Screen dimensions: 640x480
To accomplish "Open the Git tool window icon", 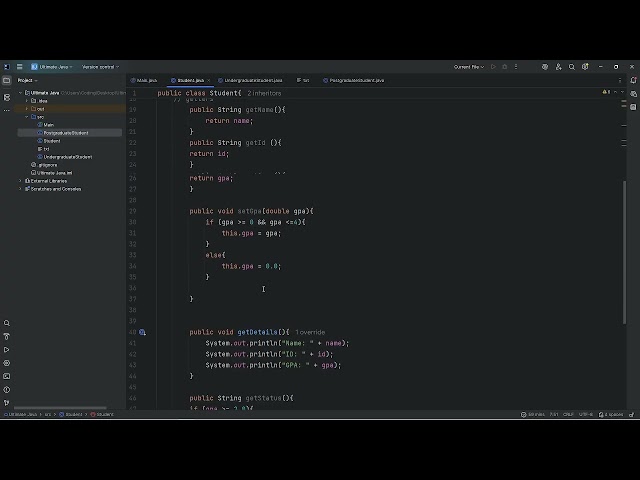I will (x=7, y=403).
